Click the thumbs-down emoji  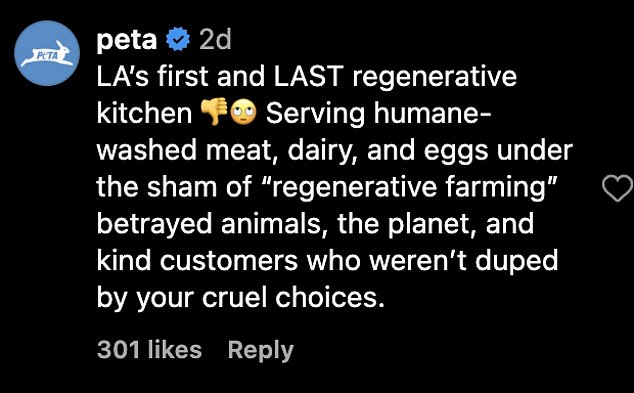pos(214,111)
